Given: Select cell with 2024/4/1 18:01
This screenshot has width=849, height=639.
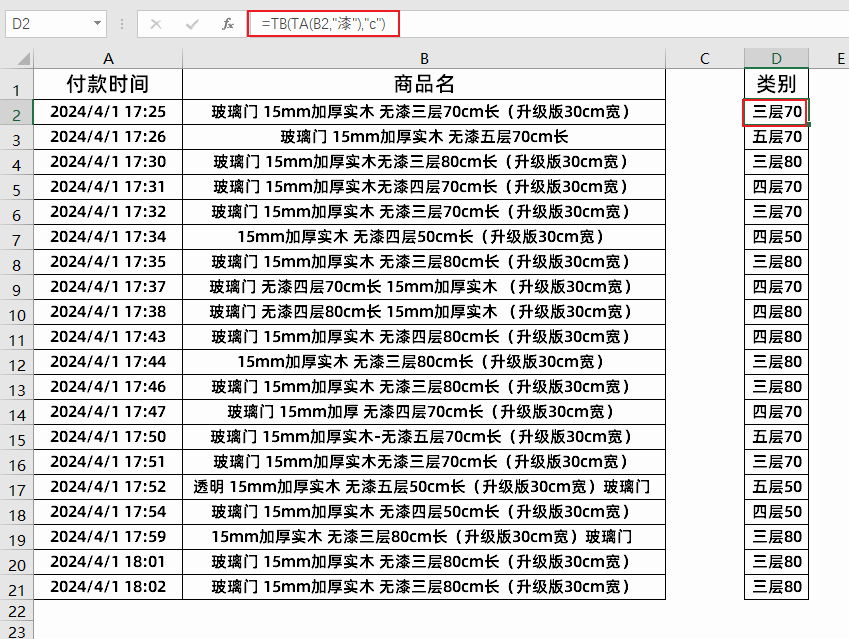Looking at the screenshot, I should click(108, 562).
